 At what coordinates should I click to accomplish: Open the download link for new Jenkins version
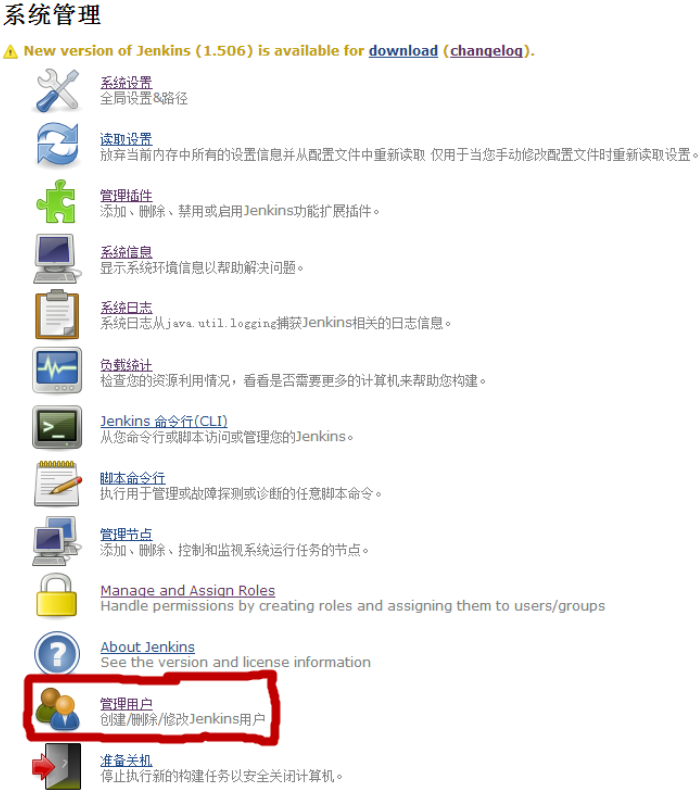403,51
